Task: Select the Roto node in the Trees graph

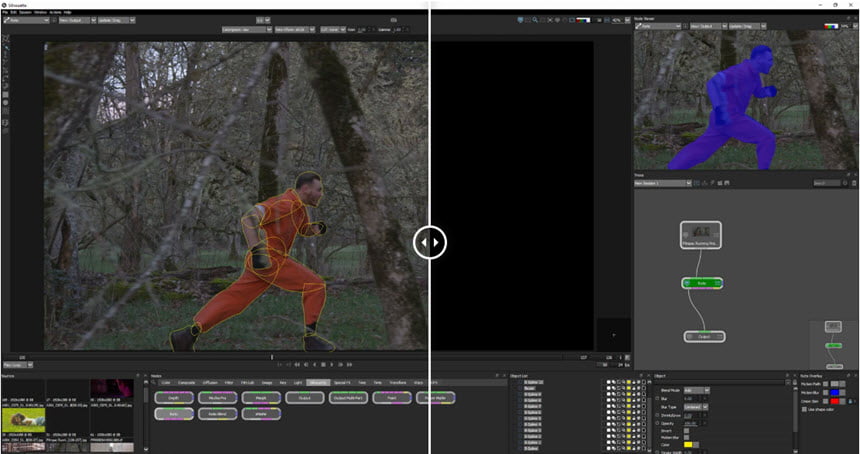Action: 702,283
